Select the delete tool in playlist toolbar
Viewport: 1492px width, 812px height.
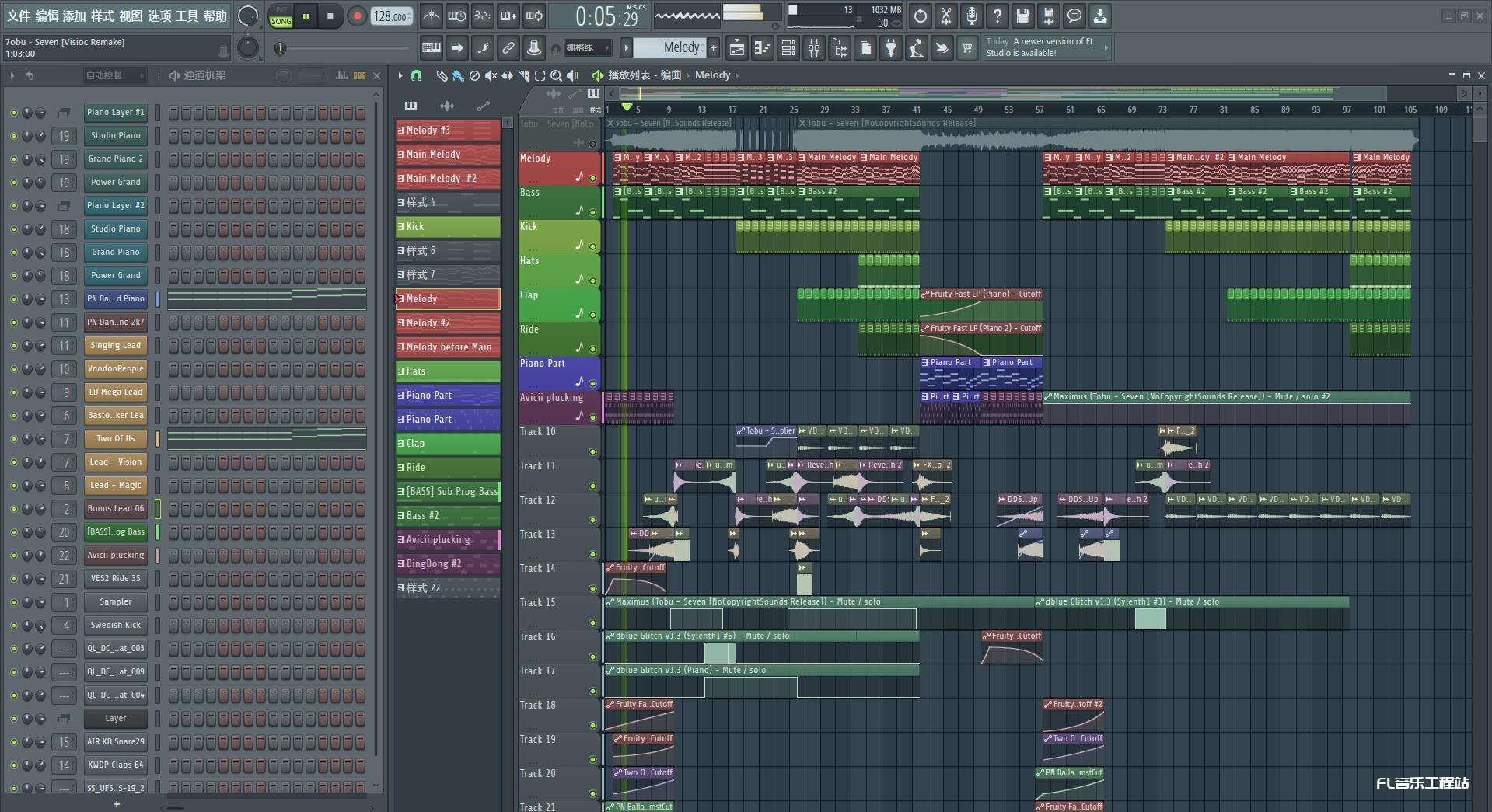pyautogui.click(x=474, y=75)
